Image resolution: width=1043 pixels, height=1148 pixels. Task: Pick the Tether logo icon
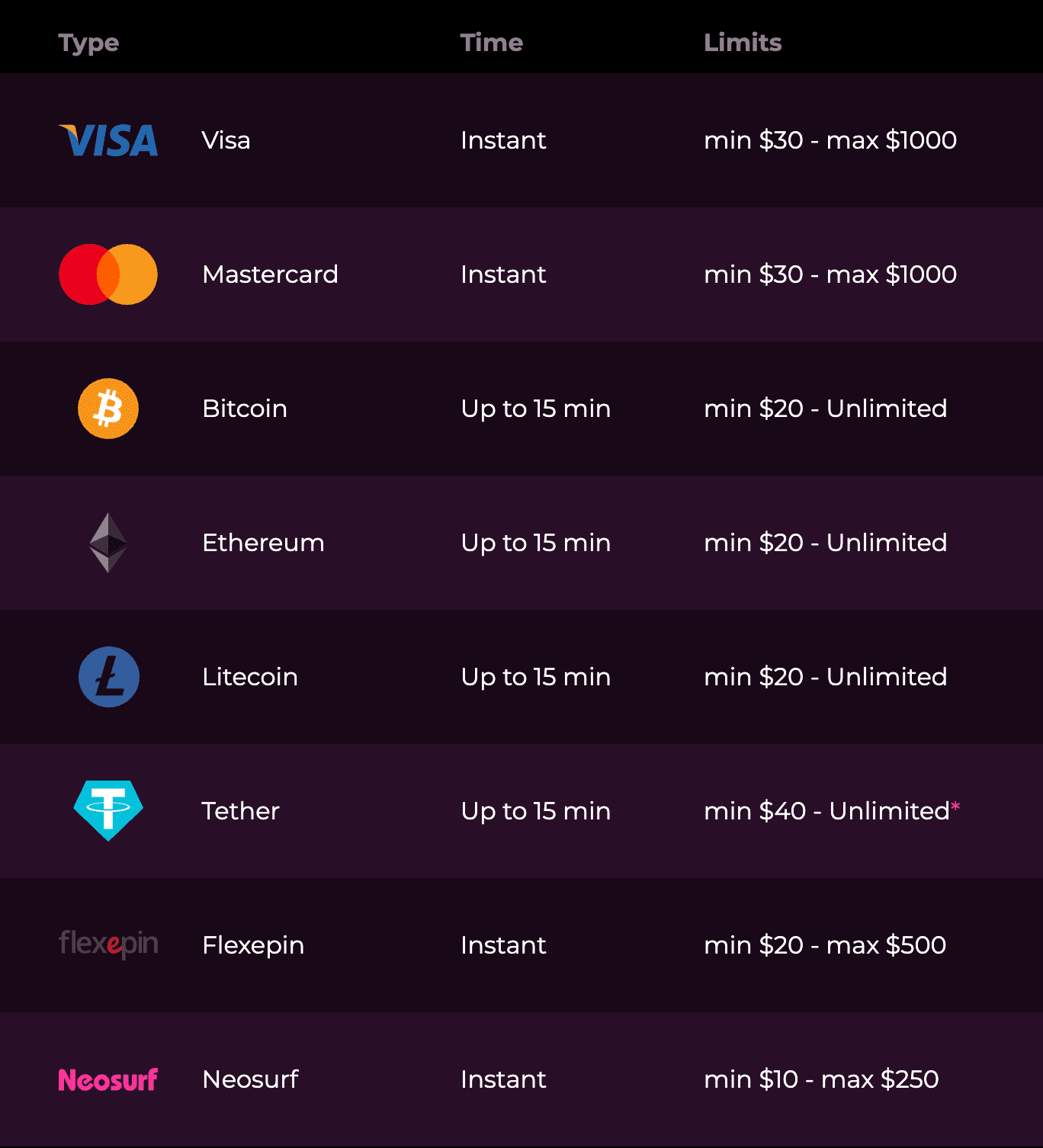(108, 810)
